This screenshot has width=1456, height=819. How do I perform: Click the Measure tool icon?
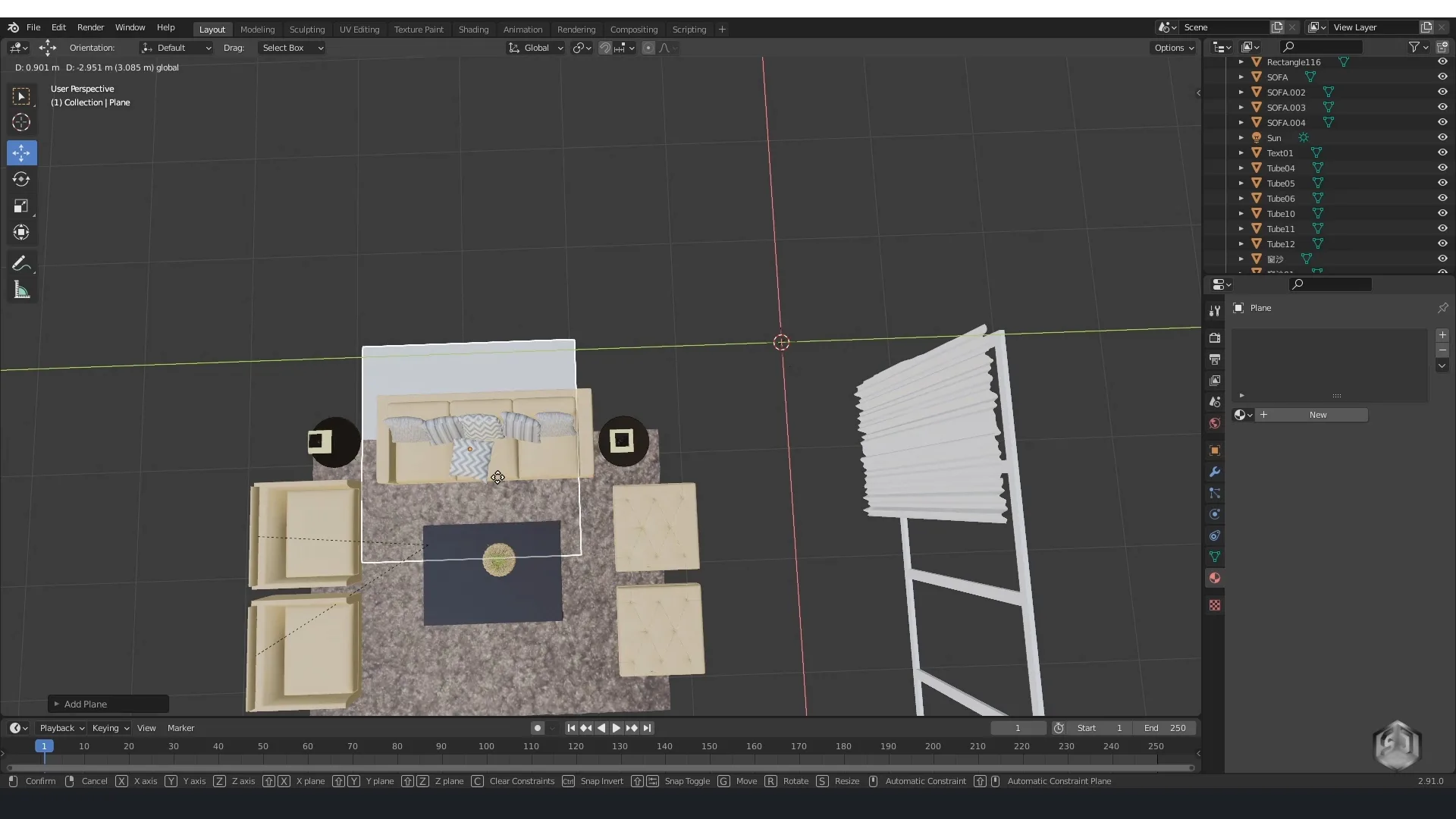[22, 290]
